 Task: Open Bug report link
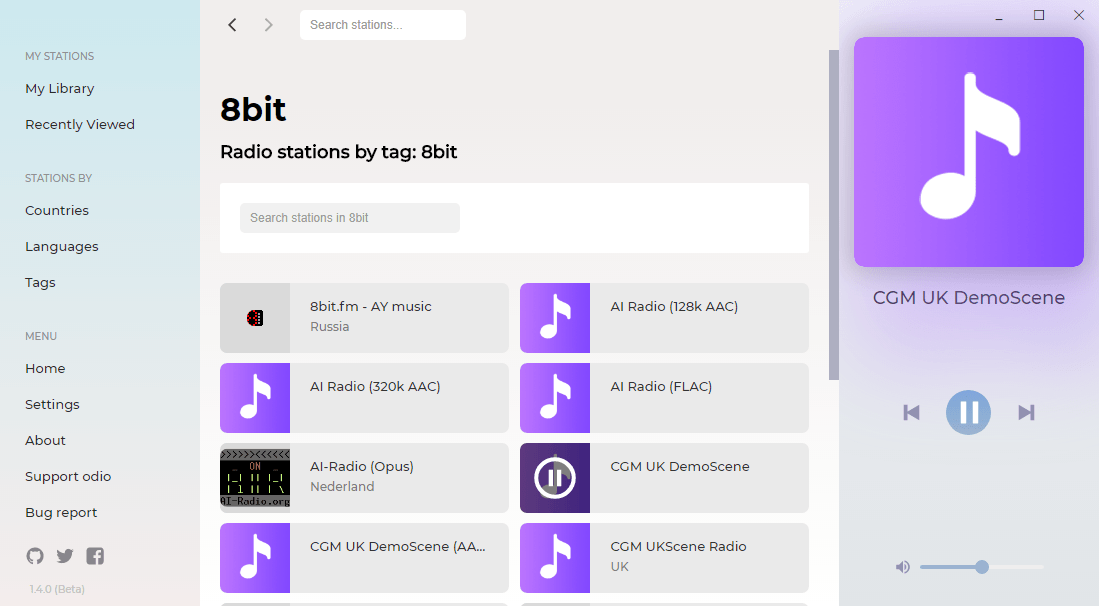click(x=61, y=512)
